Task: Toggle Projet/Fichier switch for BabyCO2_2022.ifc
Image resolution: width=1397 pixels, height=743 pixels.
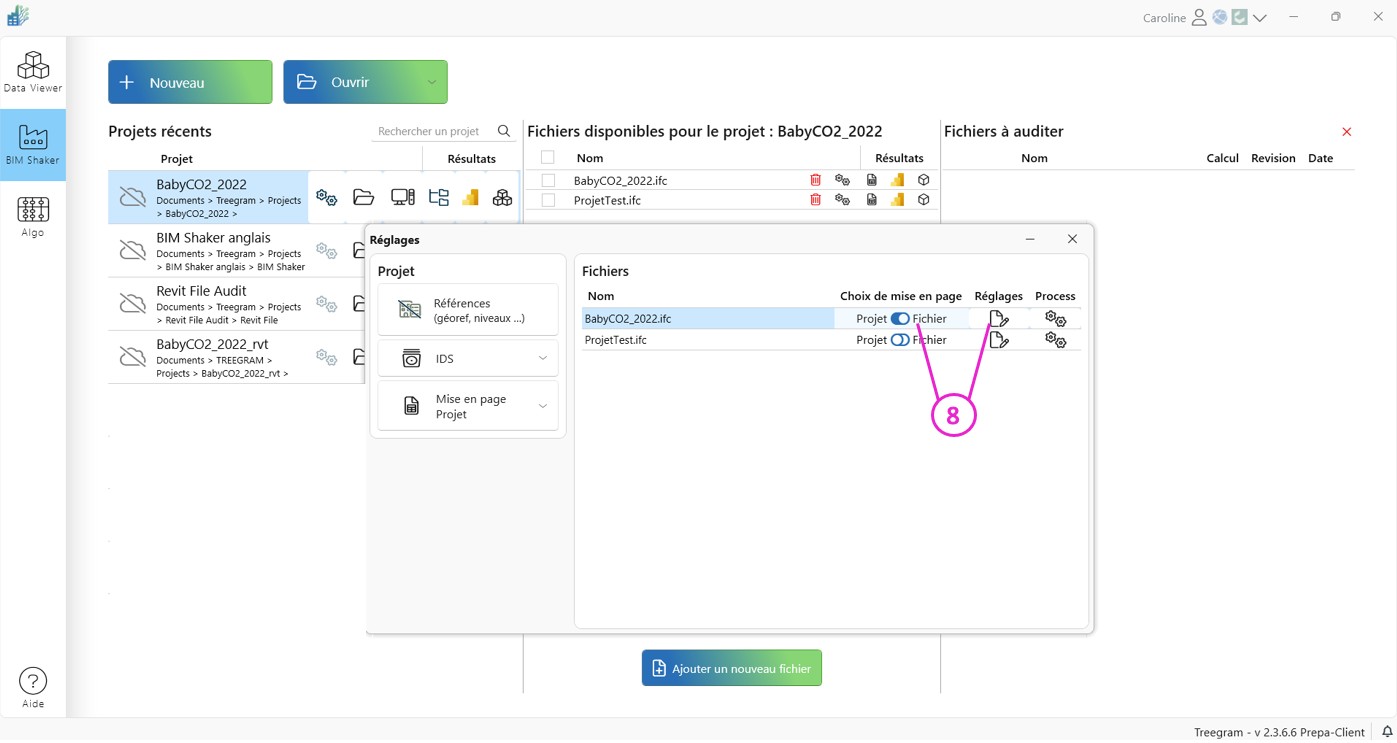Action: pos(900,319)
